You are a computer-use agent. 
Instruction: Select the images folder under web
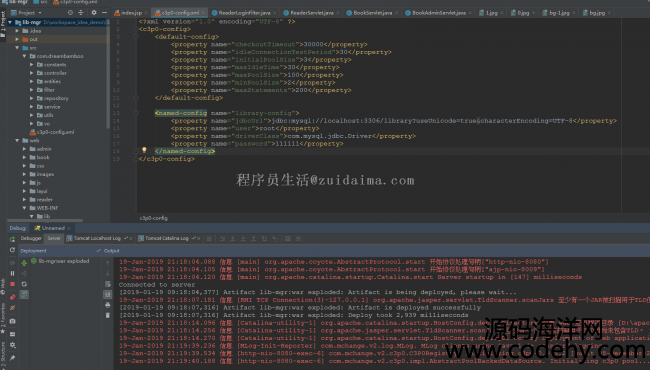45,174
